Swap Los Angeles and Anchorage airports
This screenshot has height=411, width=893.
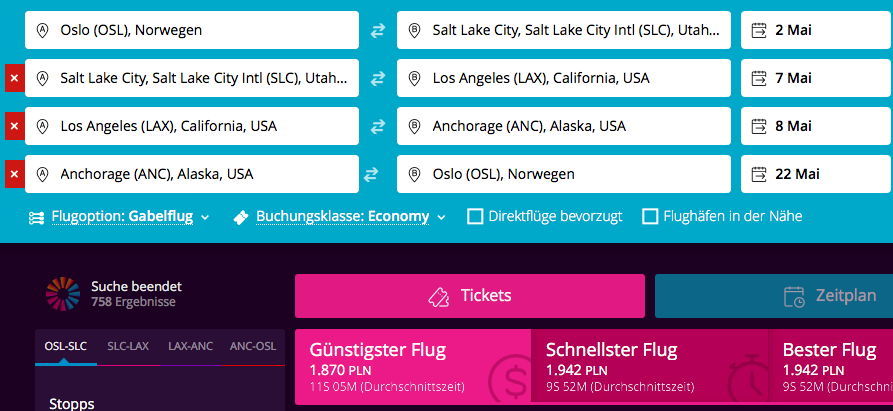coord(378,126)
